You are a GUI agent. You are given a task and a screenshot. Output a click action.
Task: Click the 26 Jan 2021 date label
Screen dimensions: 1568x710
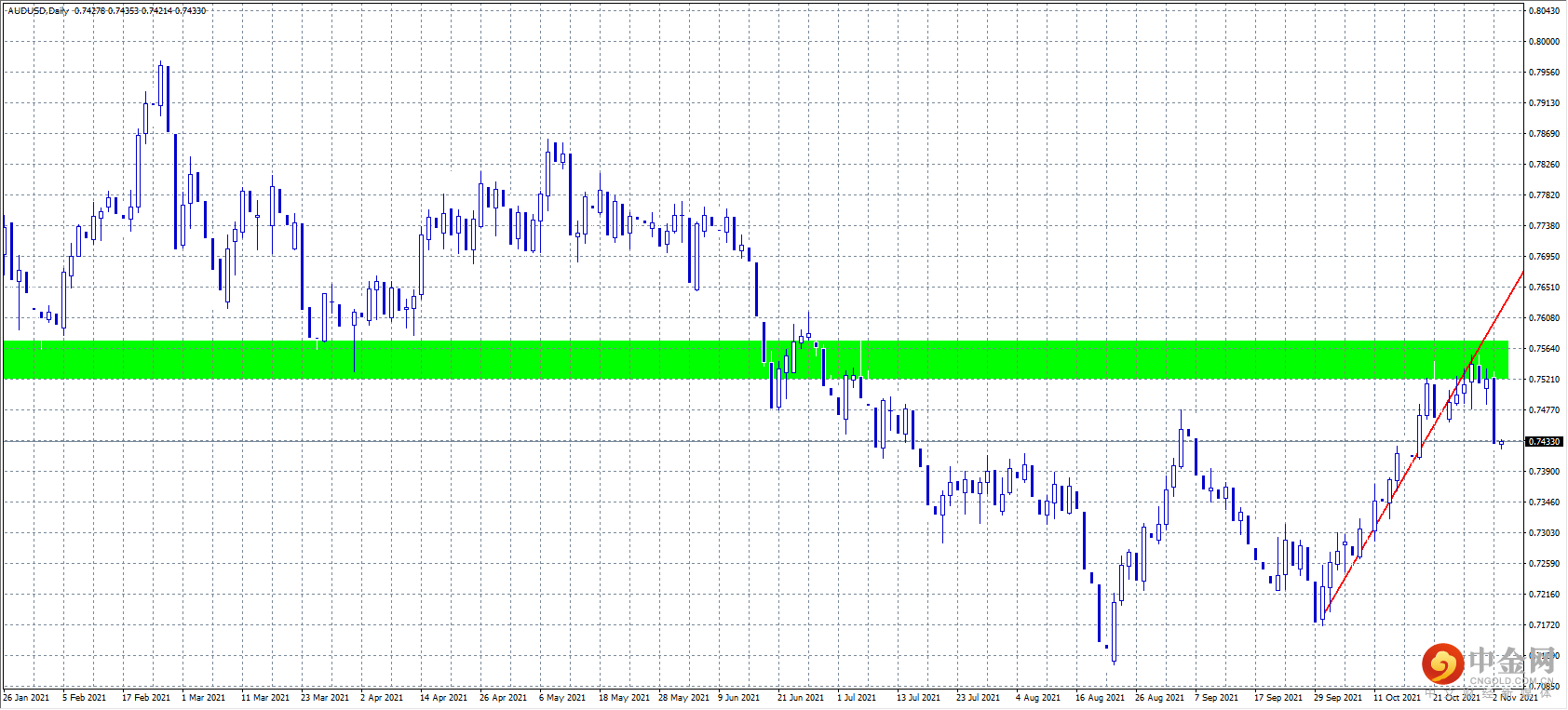26,698
